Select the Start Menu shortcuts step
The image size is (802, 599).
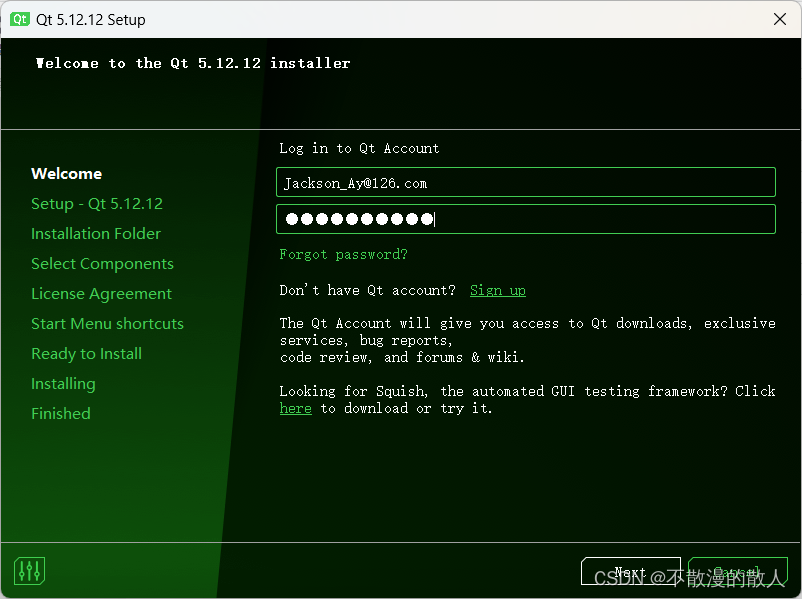(107, 324)
